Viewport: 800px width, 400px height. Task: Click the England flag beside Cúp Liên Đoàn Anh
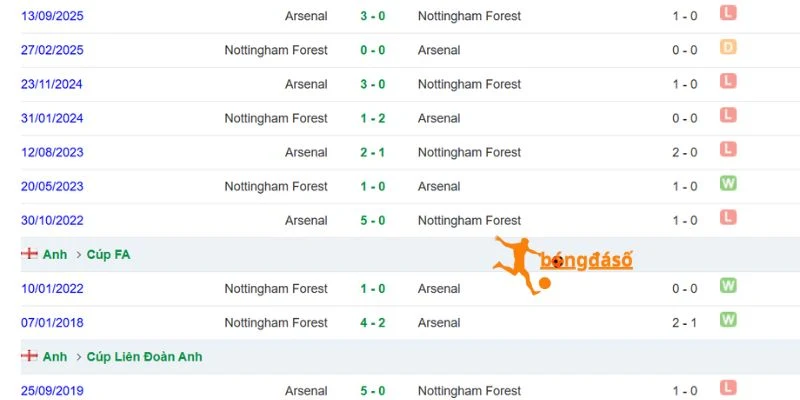click(x=29, y=356)
